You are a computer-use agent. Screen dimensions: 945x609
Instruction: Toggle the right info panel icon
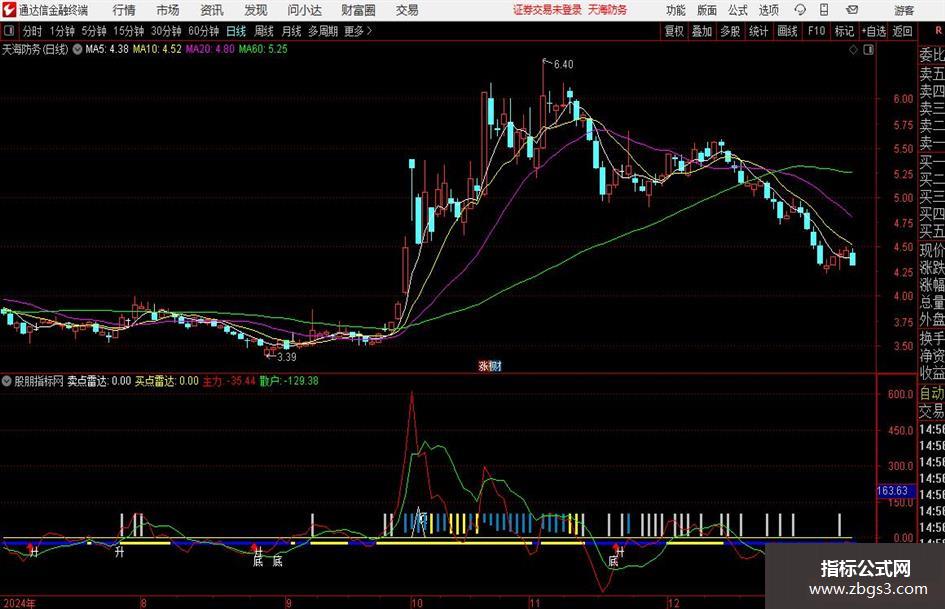coord(868,50)
